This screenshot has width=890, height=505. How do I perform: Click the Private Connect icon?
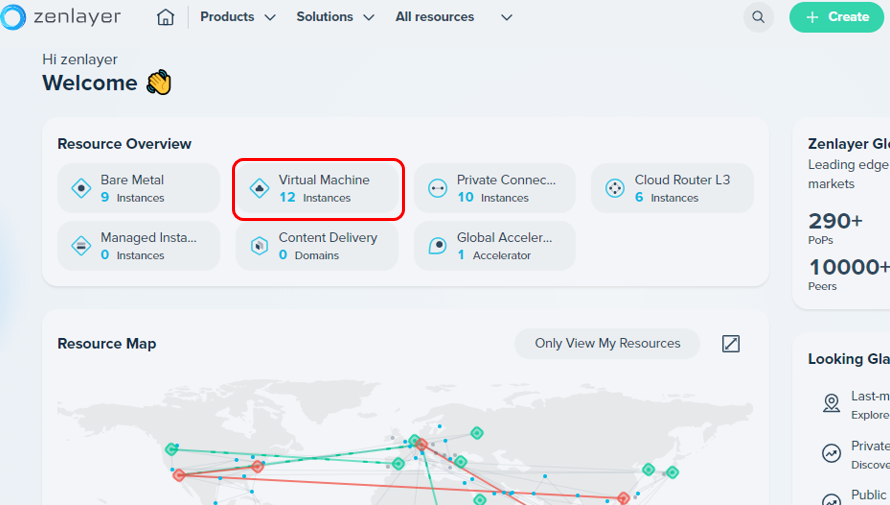tap(437, 188)
